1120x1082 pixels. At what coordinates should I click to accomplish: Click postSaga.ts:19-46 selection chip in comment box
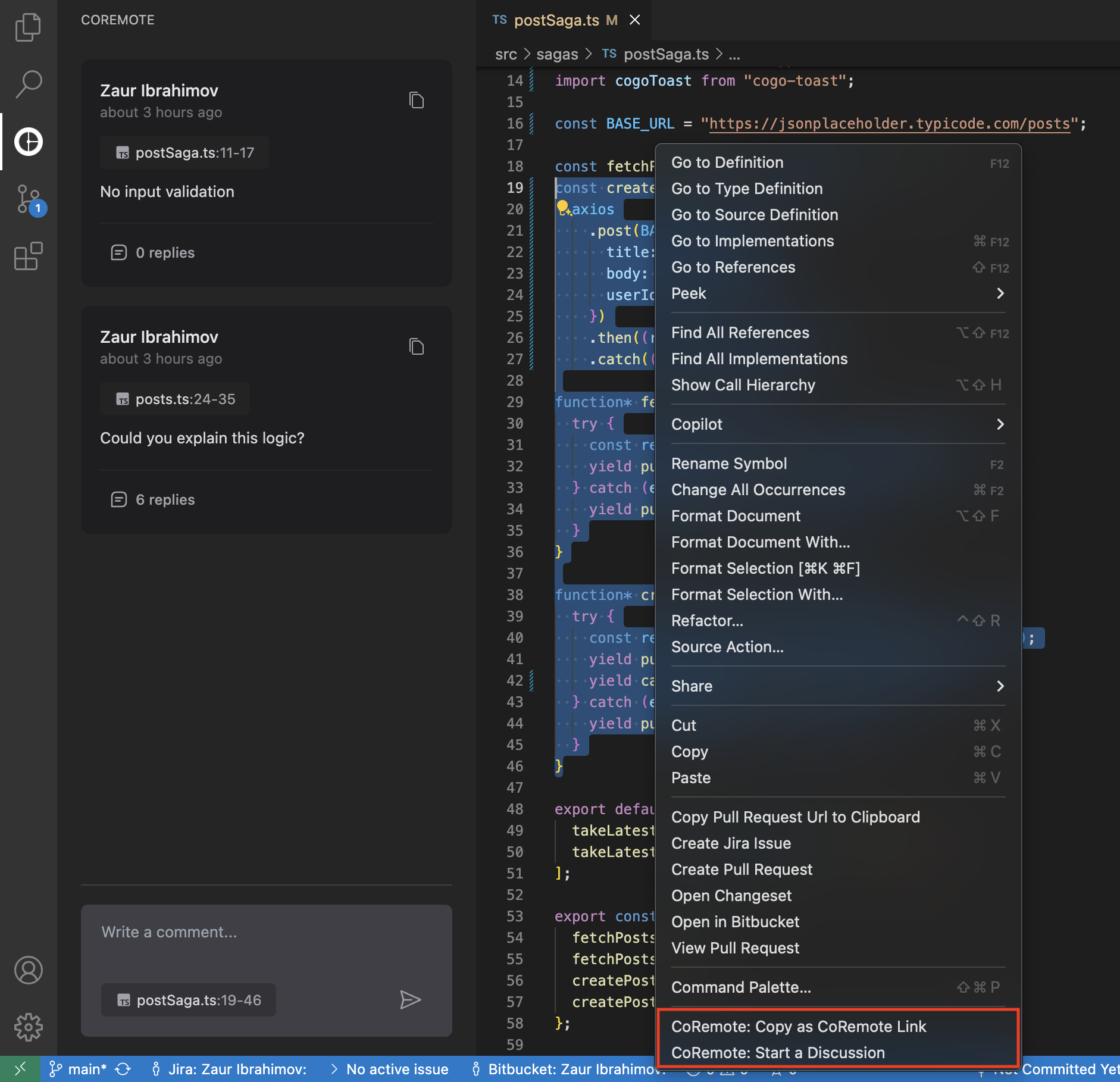coord(189,1000)
